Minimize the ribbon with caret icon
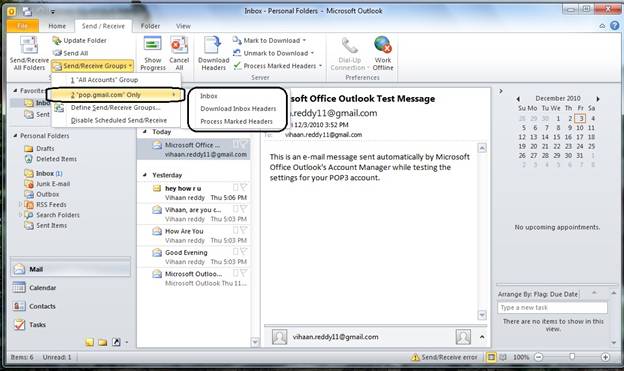This screenshot has height=371, width=624. click(x=602, y=26)
